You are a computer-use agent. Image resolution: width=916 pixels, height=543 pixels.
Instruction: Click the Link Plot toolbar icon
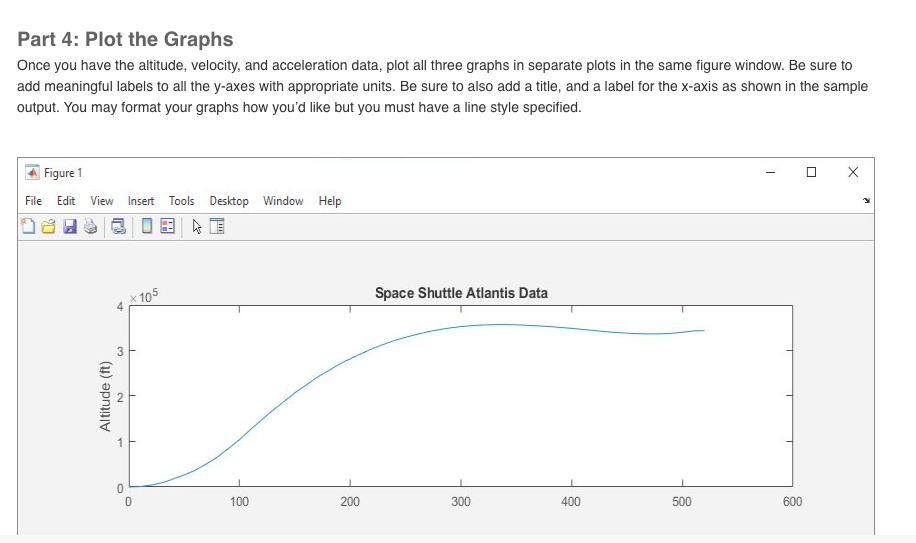[x=119, y=227]
